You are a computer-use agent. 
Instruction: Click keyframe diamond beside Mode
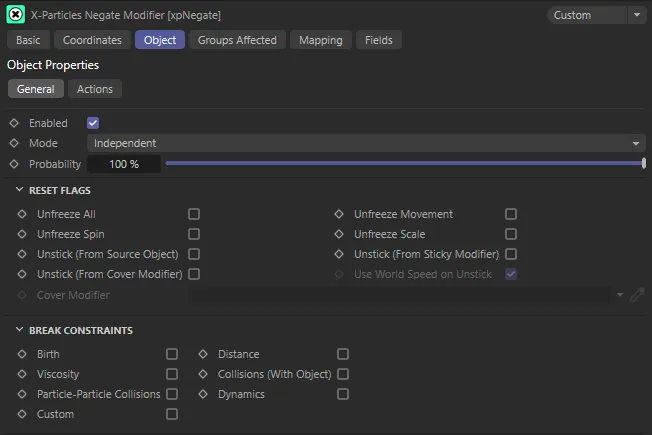[x=14, y=143]
